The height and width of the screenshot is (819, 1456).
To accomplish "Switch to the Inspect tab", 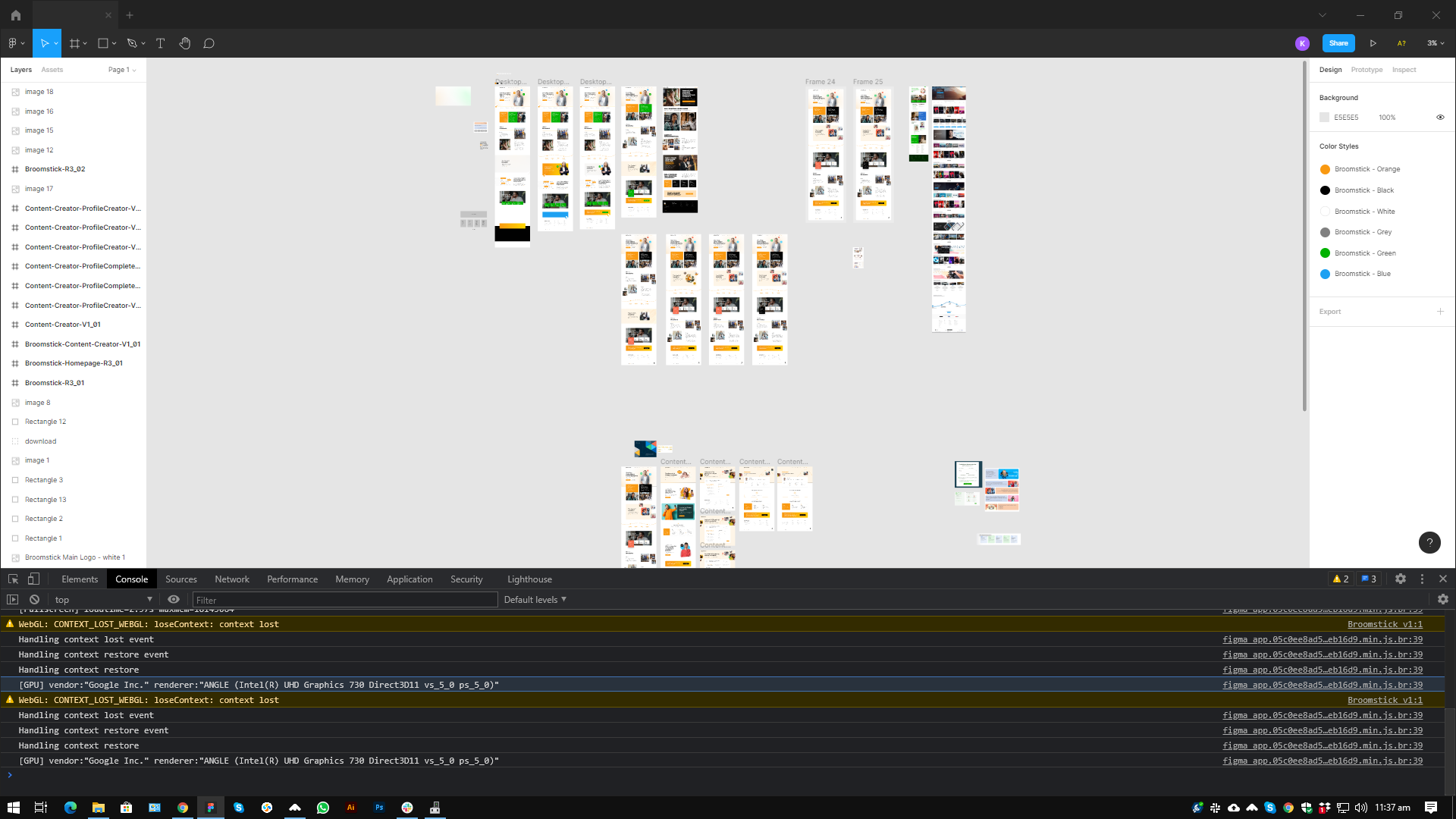I will [x=1404, y=69].
